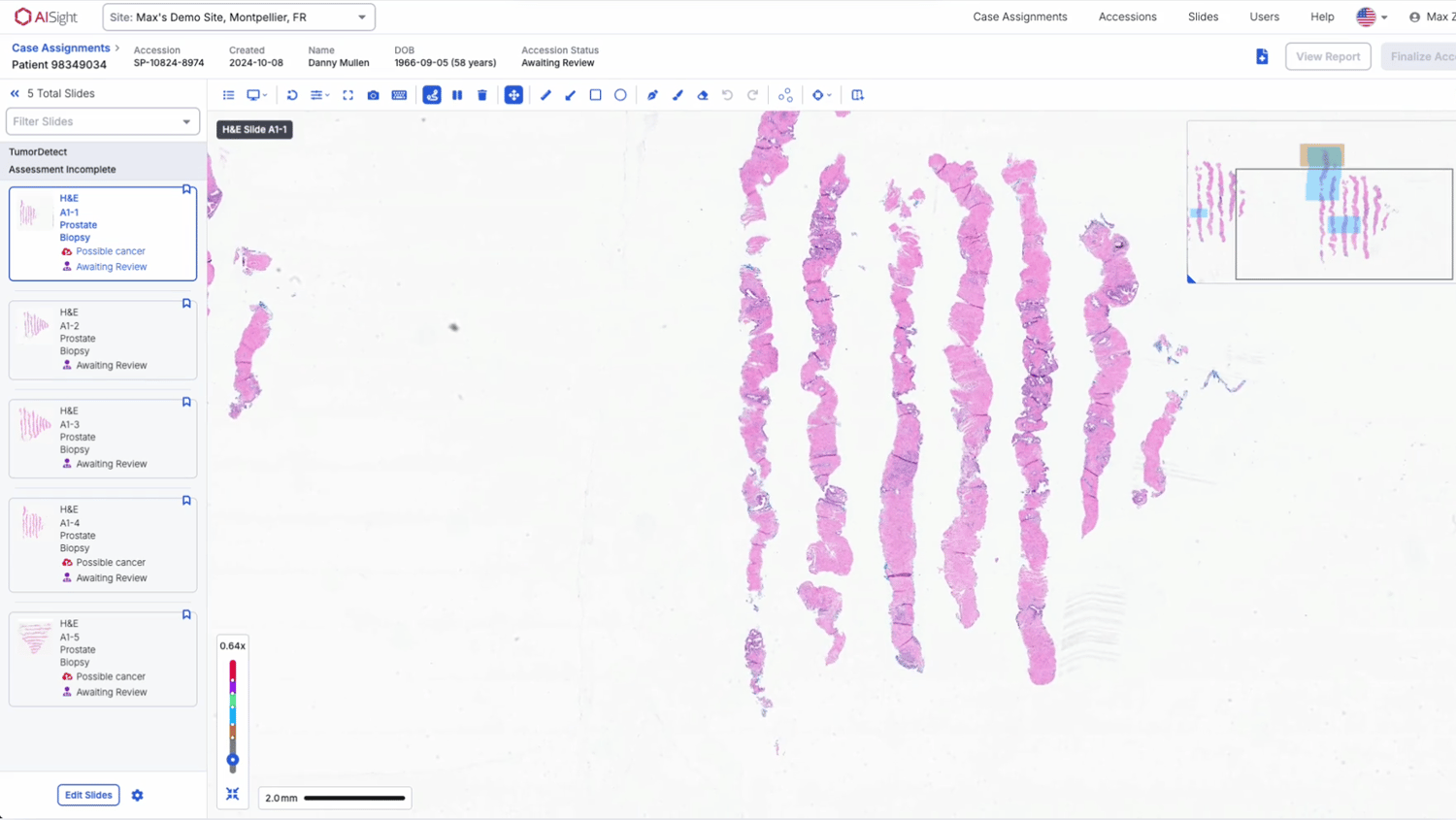This screenshot has width=1456, height=820.
Task: Click the screenshot camera icon
Action: (373, 94)
